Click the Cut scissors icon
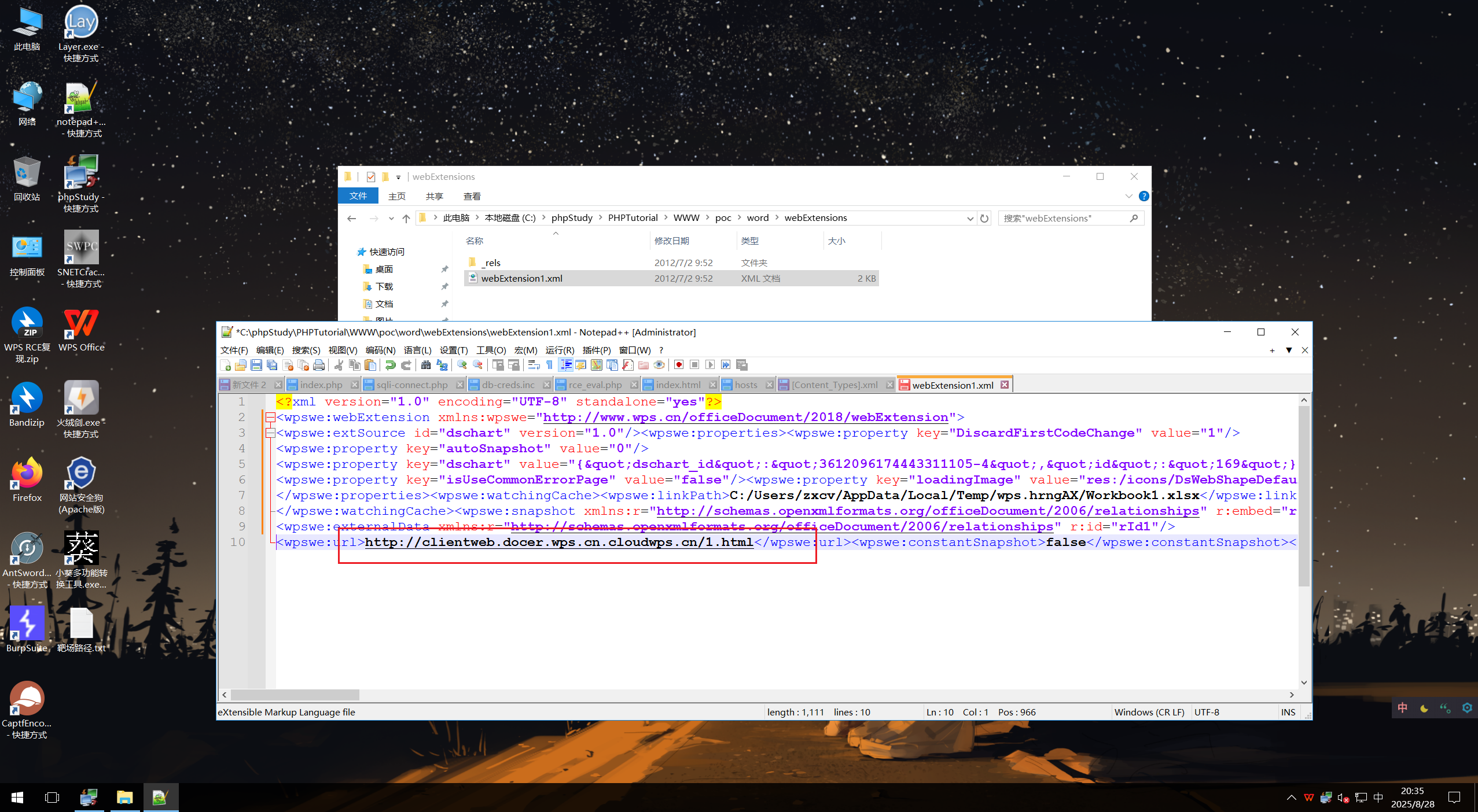Screen dimensions: 1478x812 coord(339,365)
